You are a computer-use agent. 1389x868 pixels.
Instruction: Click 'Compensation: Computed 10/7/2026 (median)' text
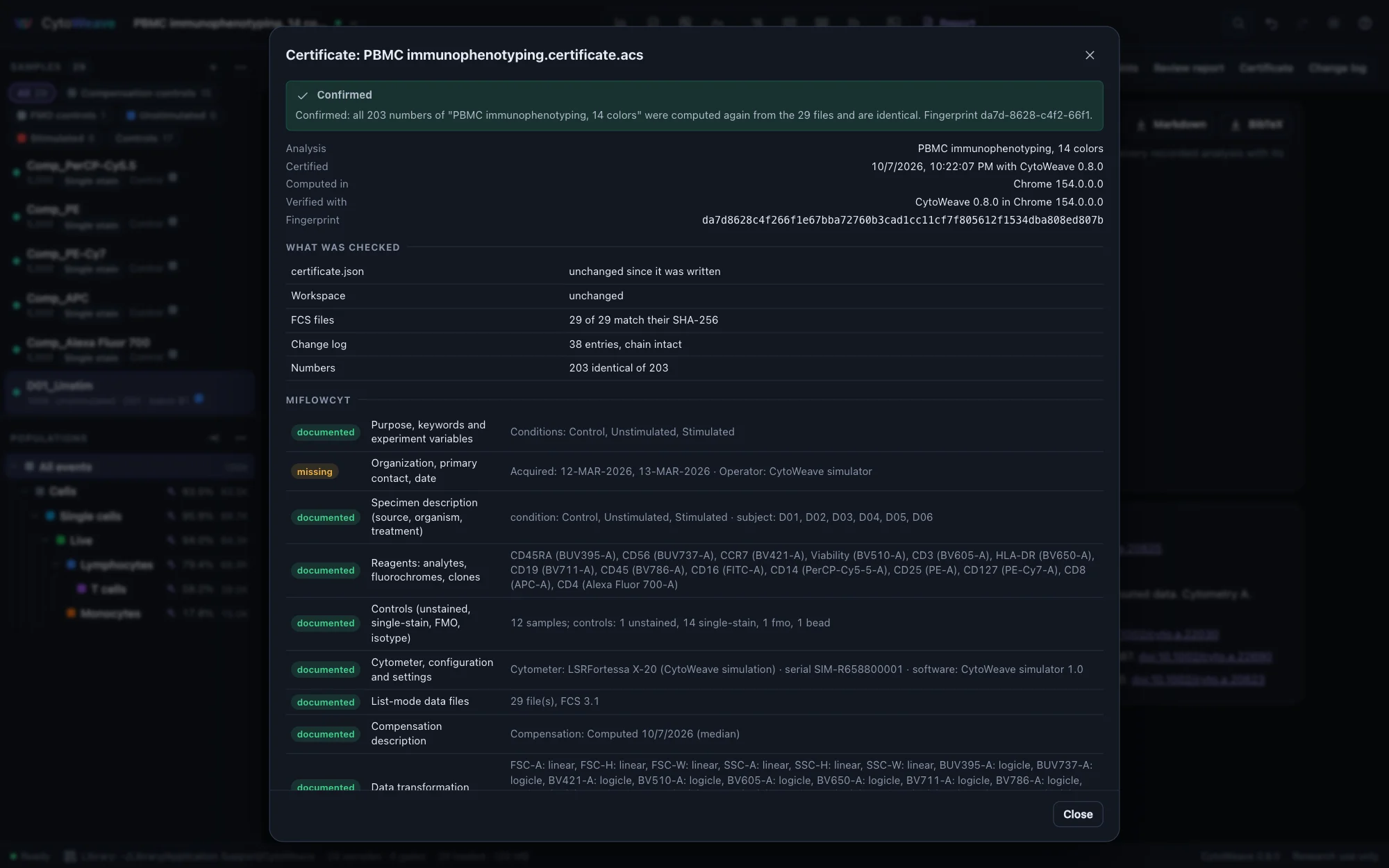pyautogui.click(x=624, y=734)
